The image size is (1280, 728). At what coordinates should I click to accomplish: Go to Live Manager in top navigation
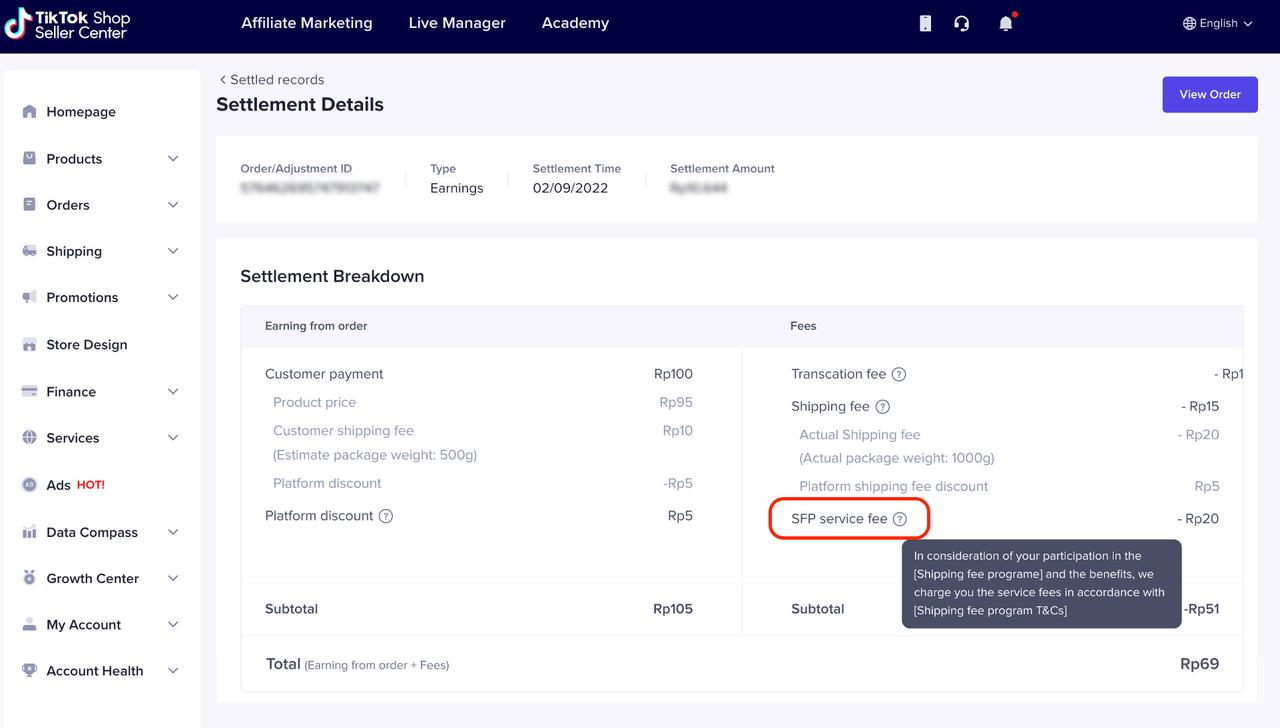[457, 23]
